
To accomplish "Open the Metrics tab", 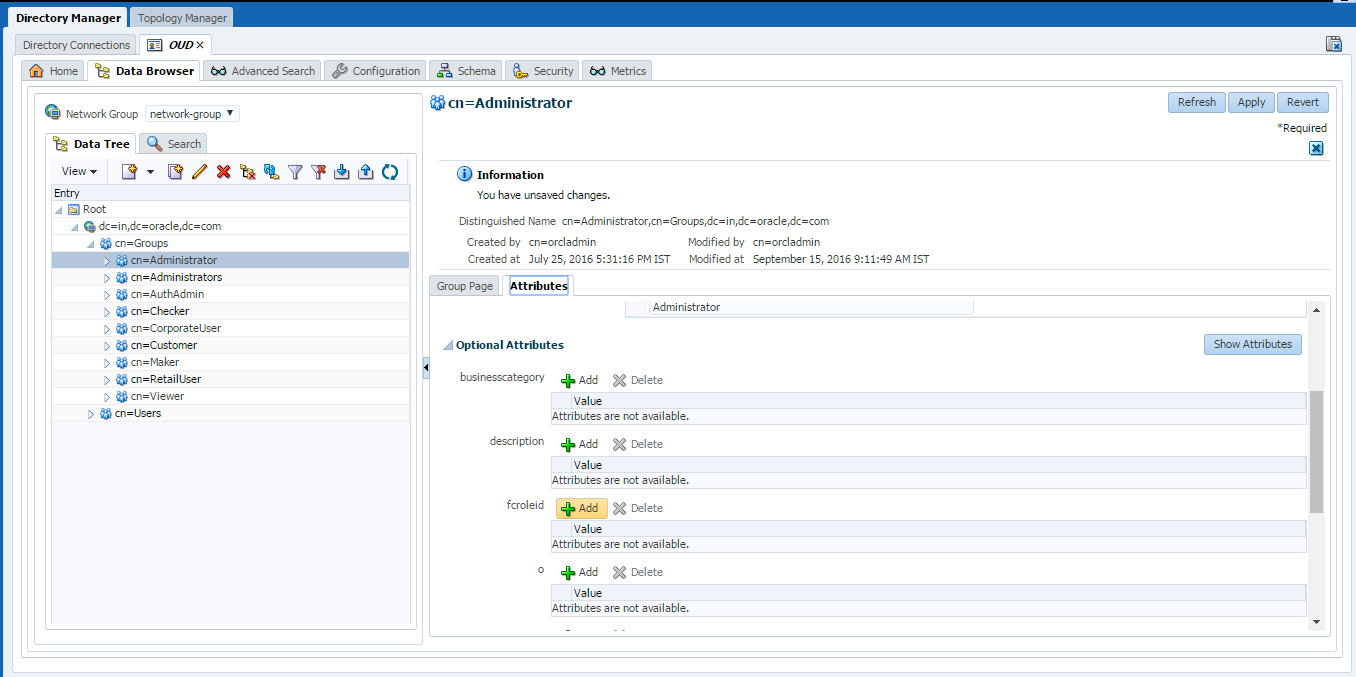I will tap(617, 71).
